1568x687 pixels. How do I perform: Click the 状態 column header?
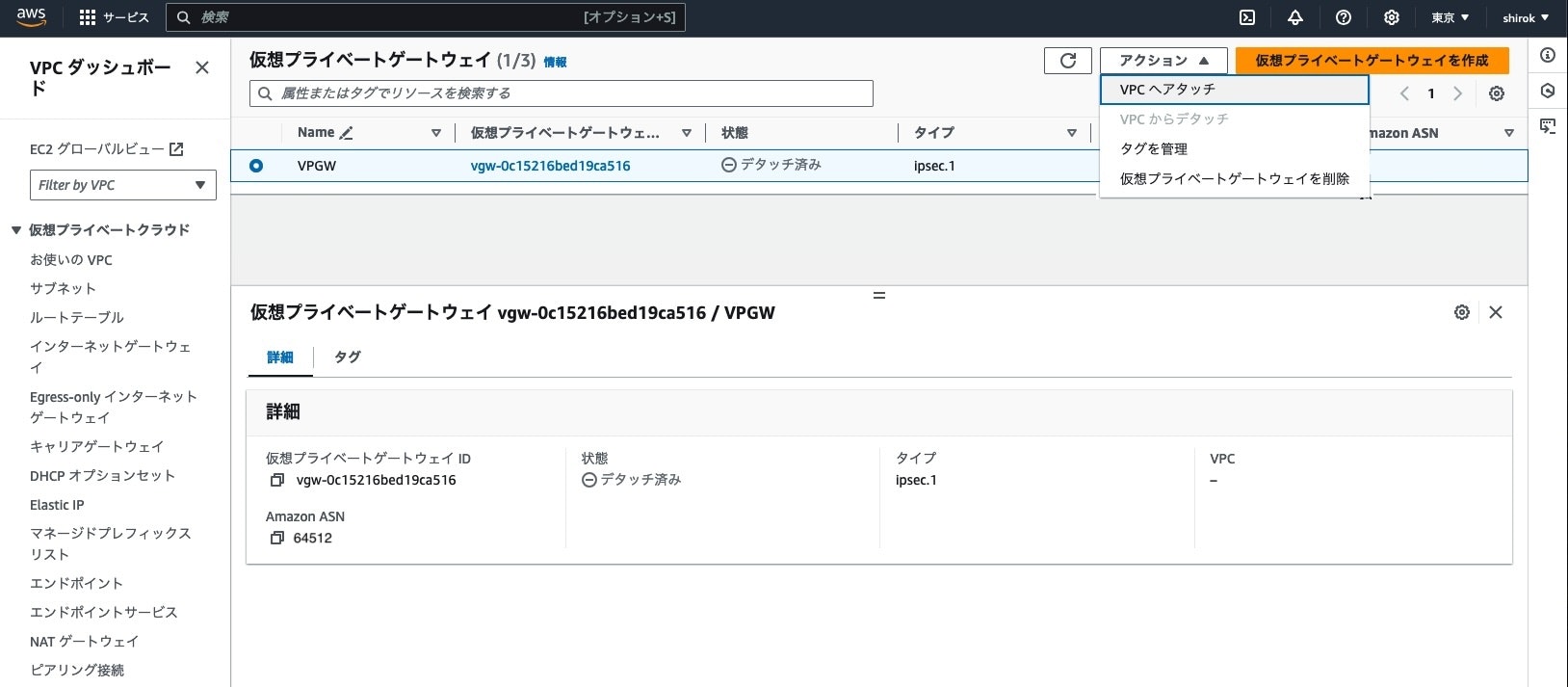pos(735,133)
